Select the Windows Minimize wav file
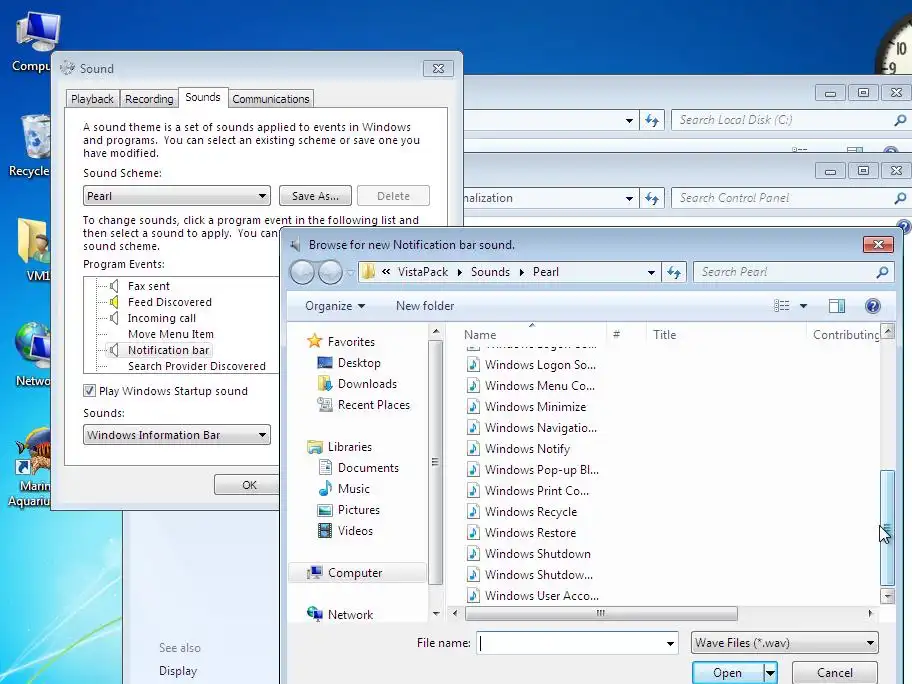 (526, 407)
